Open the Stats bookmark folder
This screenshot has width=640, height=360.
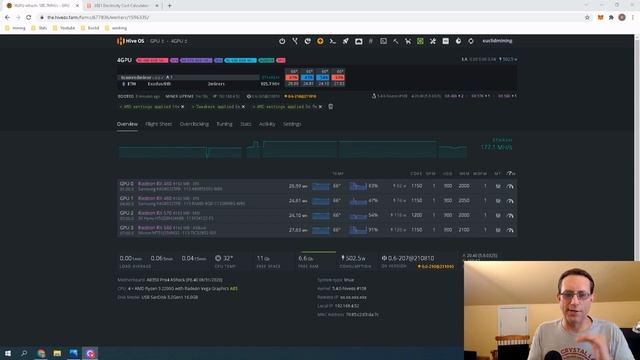(x=39, y=28)
